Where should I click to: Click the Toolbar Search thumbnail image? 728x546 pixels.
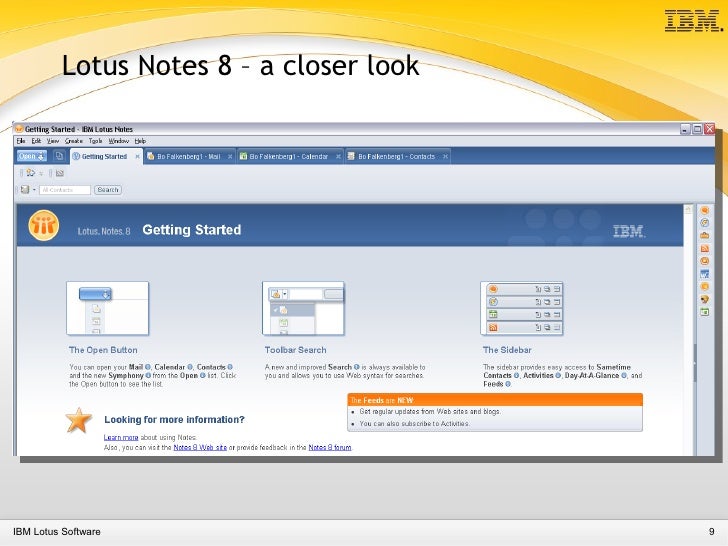pyautogui.click(x=303, y=308)
